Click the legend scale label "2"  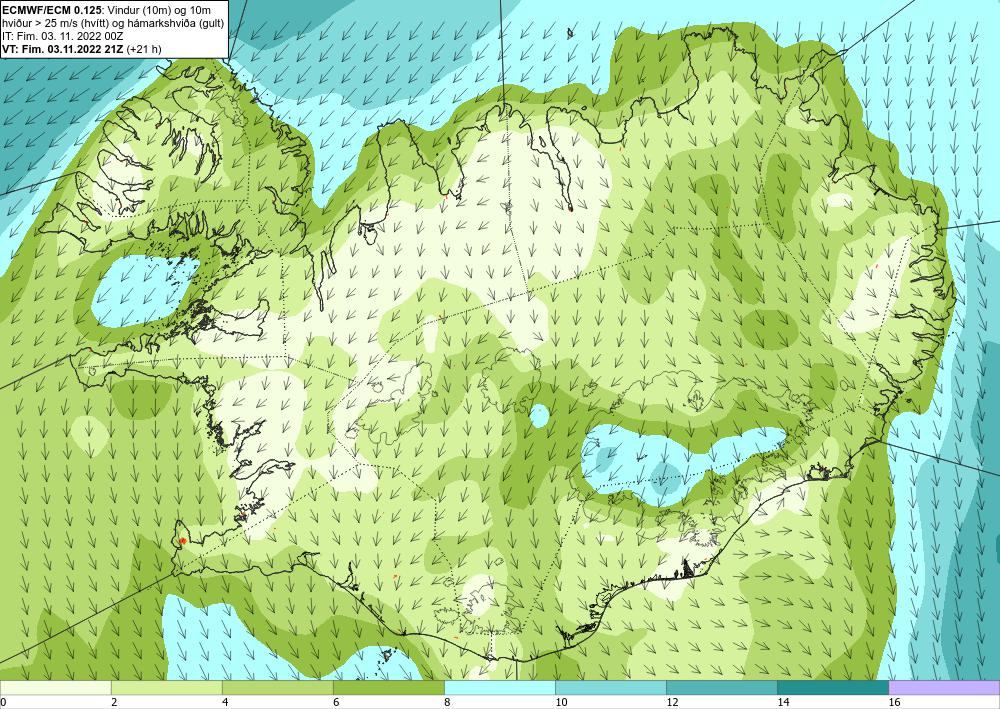pos(114,702)
